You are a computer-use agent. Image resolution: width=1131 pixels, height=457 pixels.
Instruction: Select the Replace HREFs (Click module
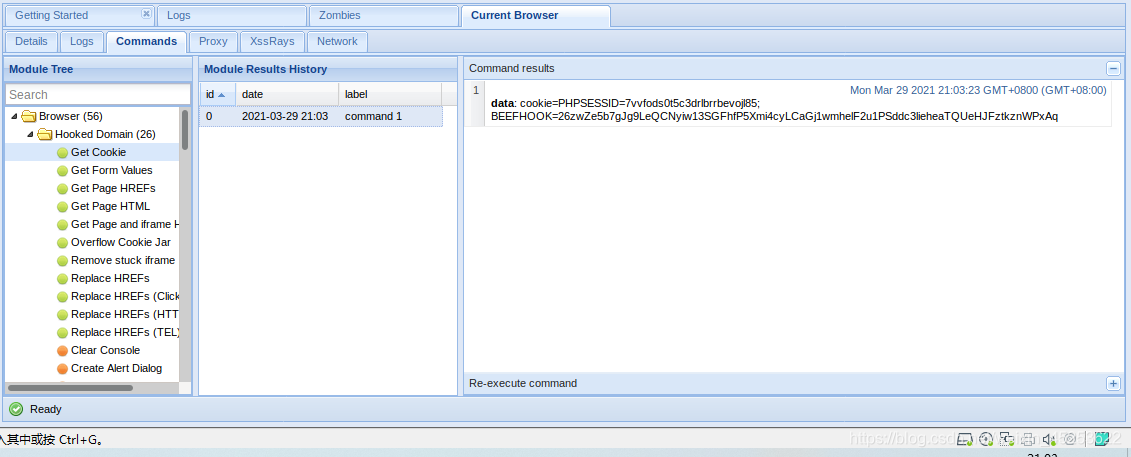[125, 296]
